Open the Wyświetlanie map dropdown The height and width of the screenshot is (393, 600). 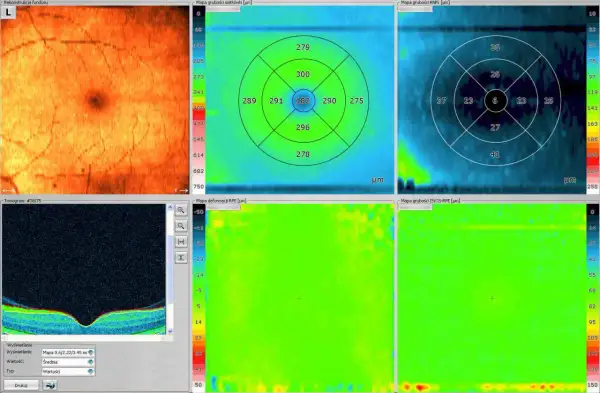point(68,352)
